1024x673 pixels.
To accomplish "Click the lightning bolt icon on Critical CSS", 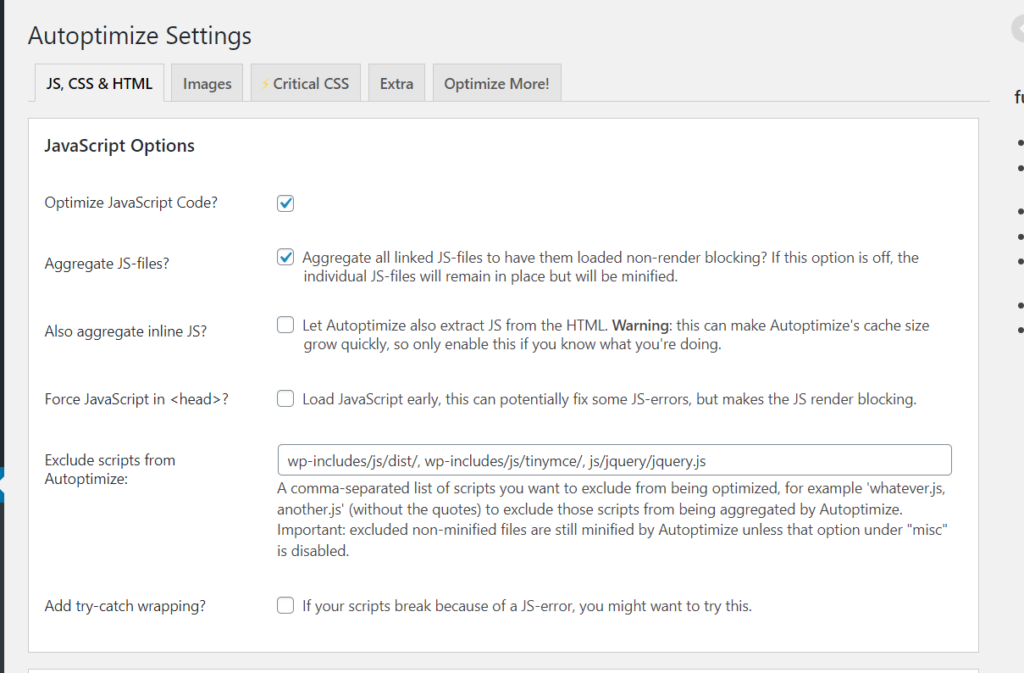I will [x=265, y=84].
